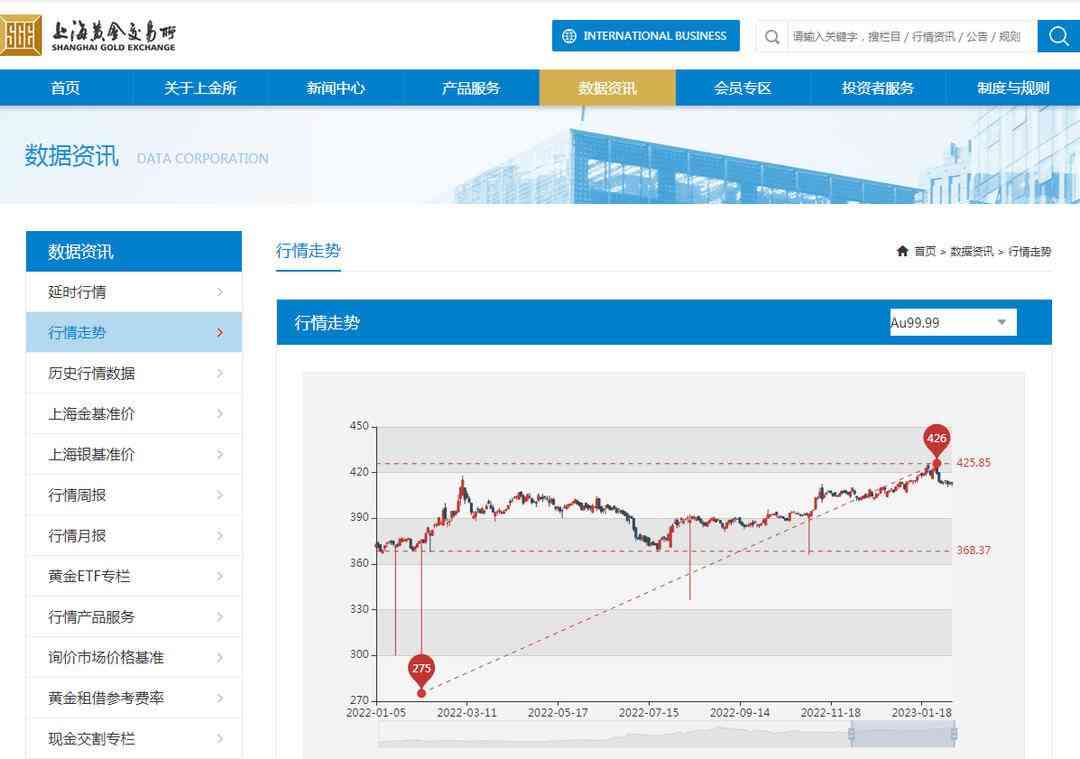Click the Shanghai Gold Exchange logo
1080x759 pixels.
pyautogui.click(x=89, y=36)
